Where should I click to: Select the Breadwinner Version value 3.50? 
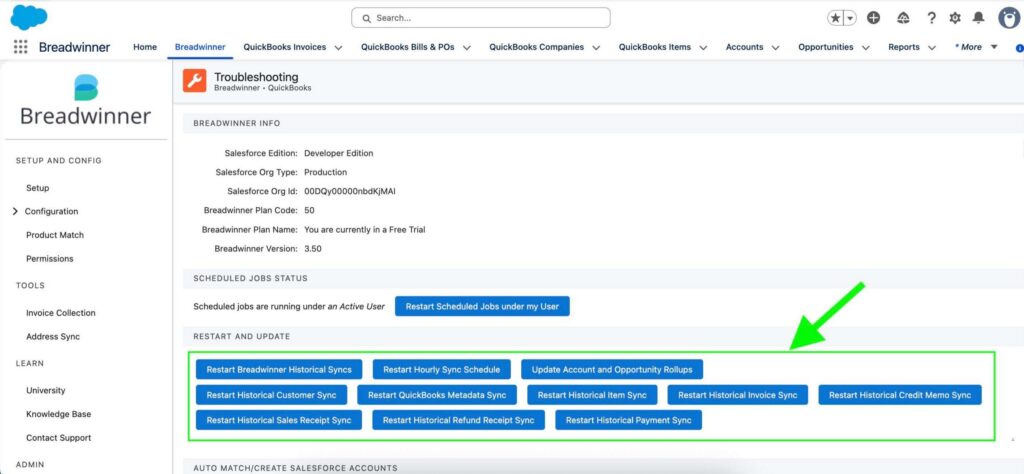313,249
